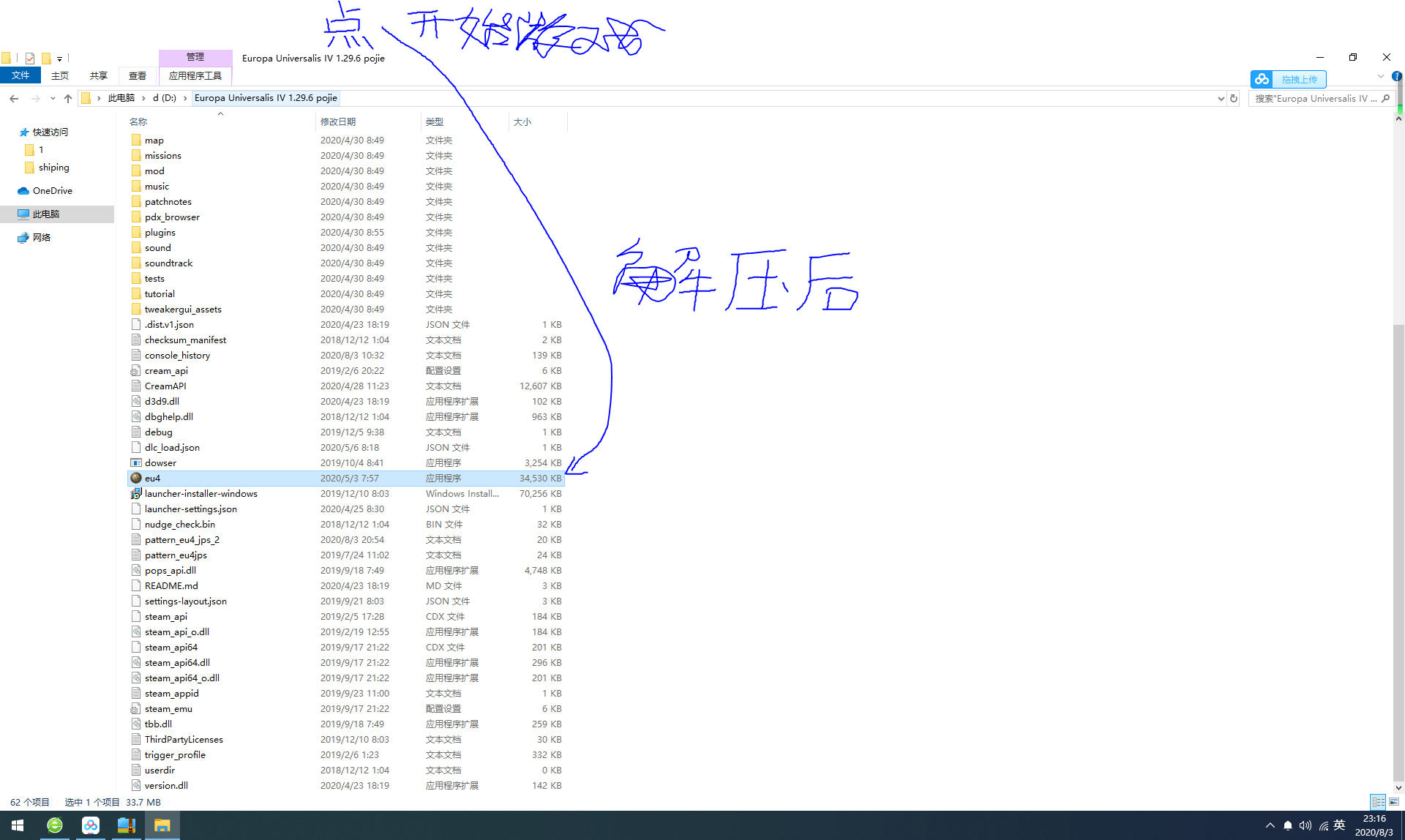This screenshot has height=840, width=1405.
Task: Open the 应用程序工具 ribbon tab
Action: [195, 75]
